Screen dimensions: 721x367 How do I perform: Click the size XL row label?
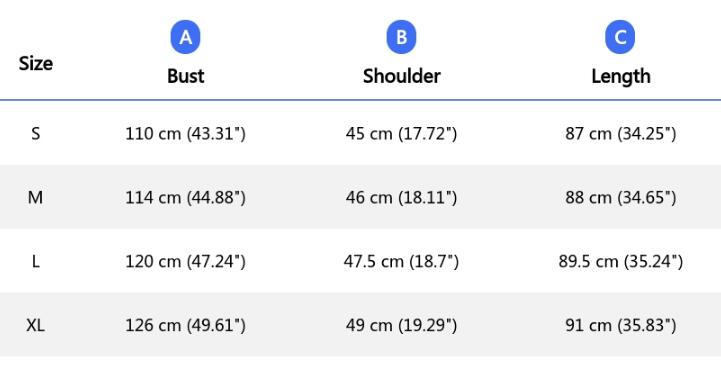pos(35,326)
